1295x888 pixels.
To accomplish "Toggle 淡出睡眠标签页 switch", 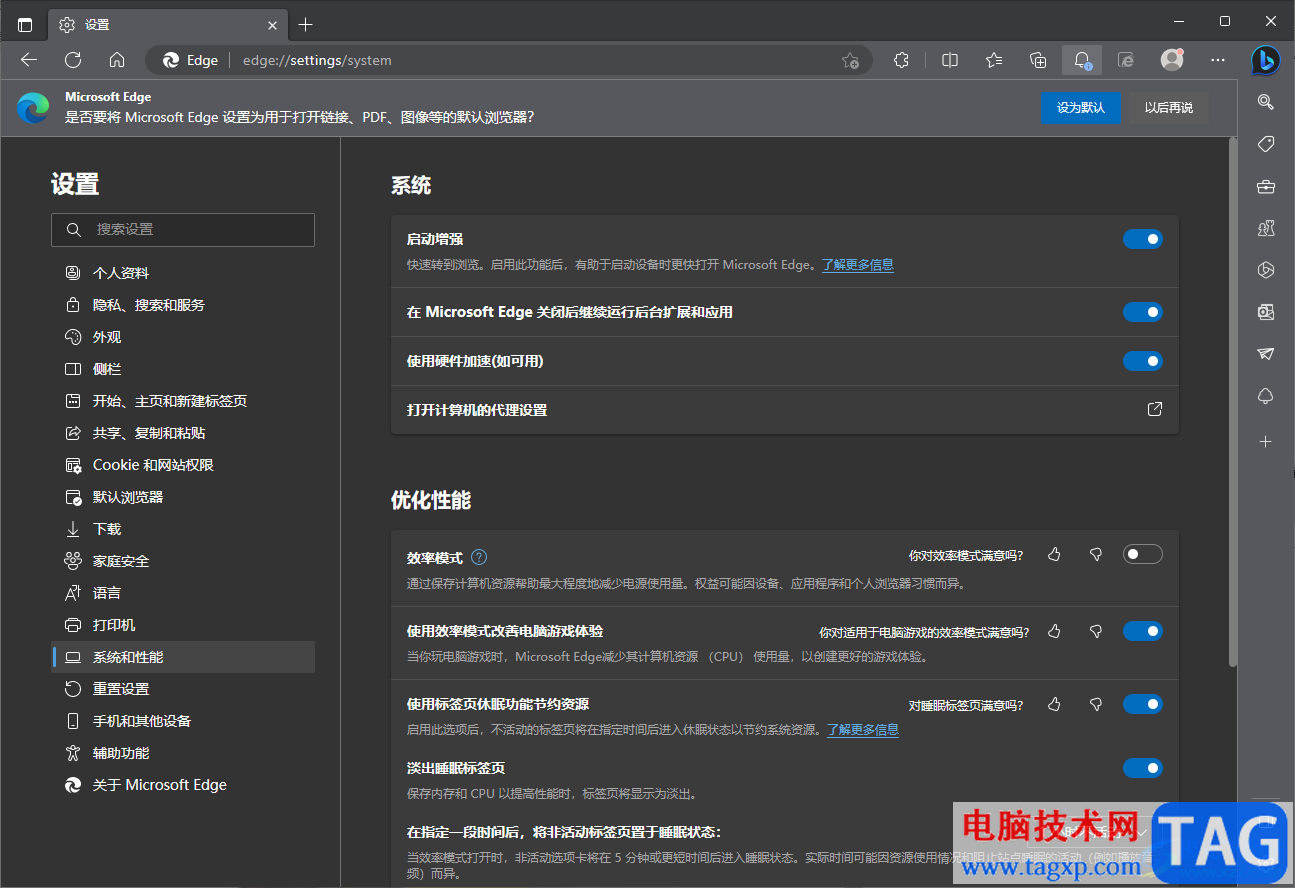I will [1143, 768].
